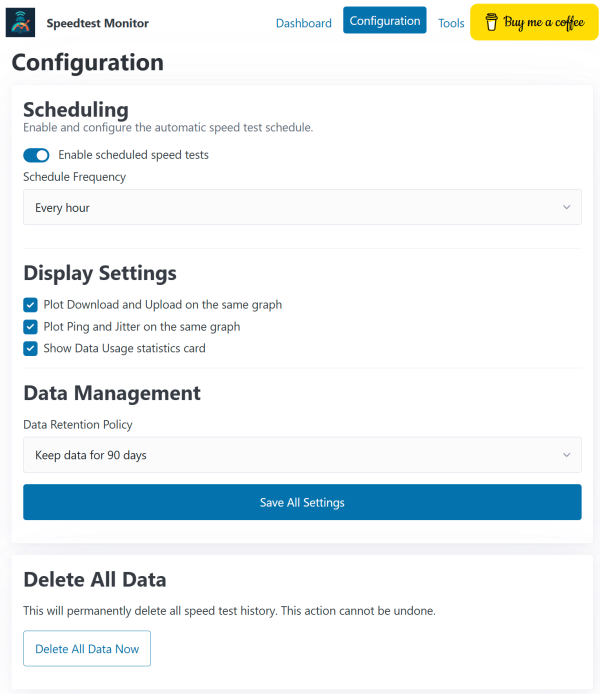Disable the scheduled speed tests toggle
The height and width of the screenshot is (694, 600).
(36, 155)
